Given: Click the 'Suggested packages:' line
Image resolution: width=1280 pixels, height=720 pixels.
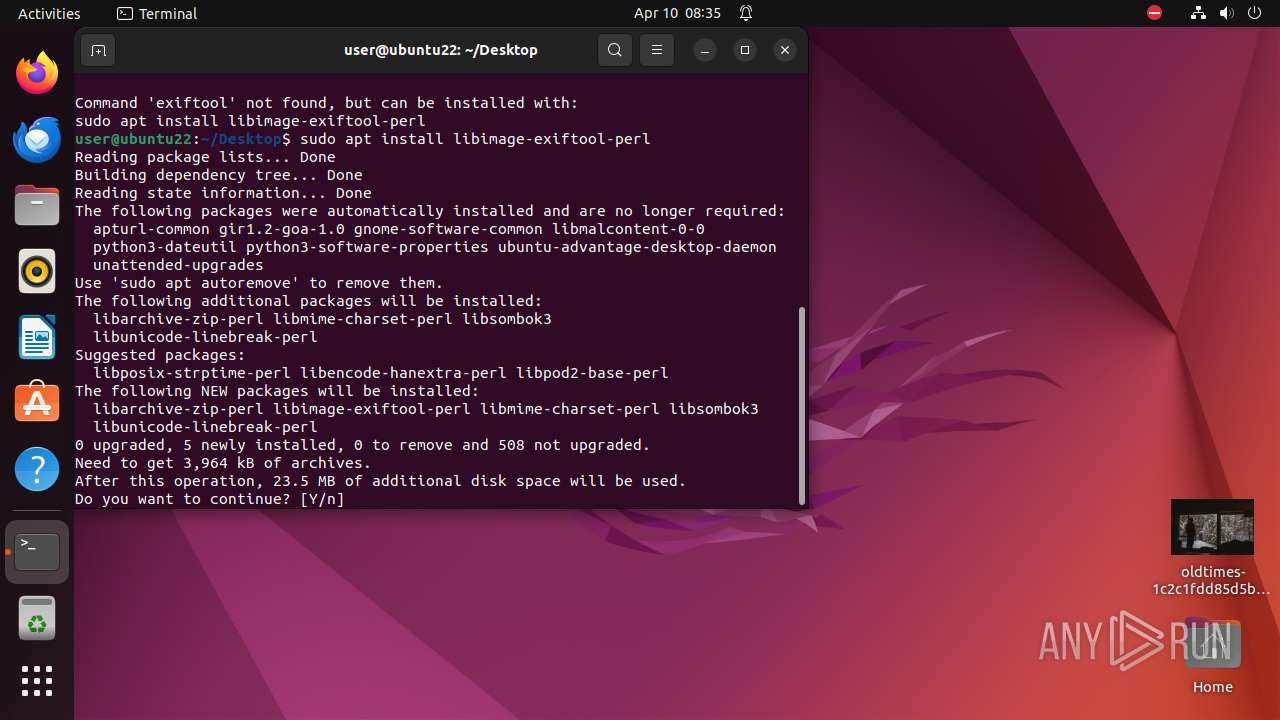Looking at the screenshot, I should point(160,355).
